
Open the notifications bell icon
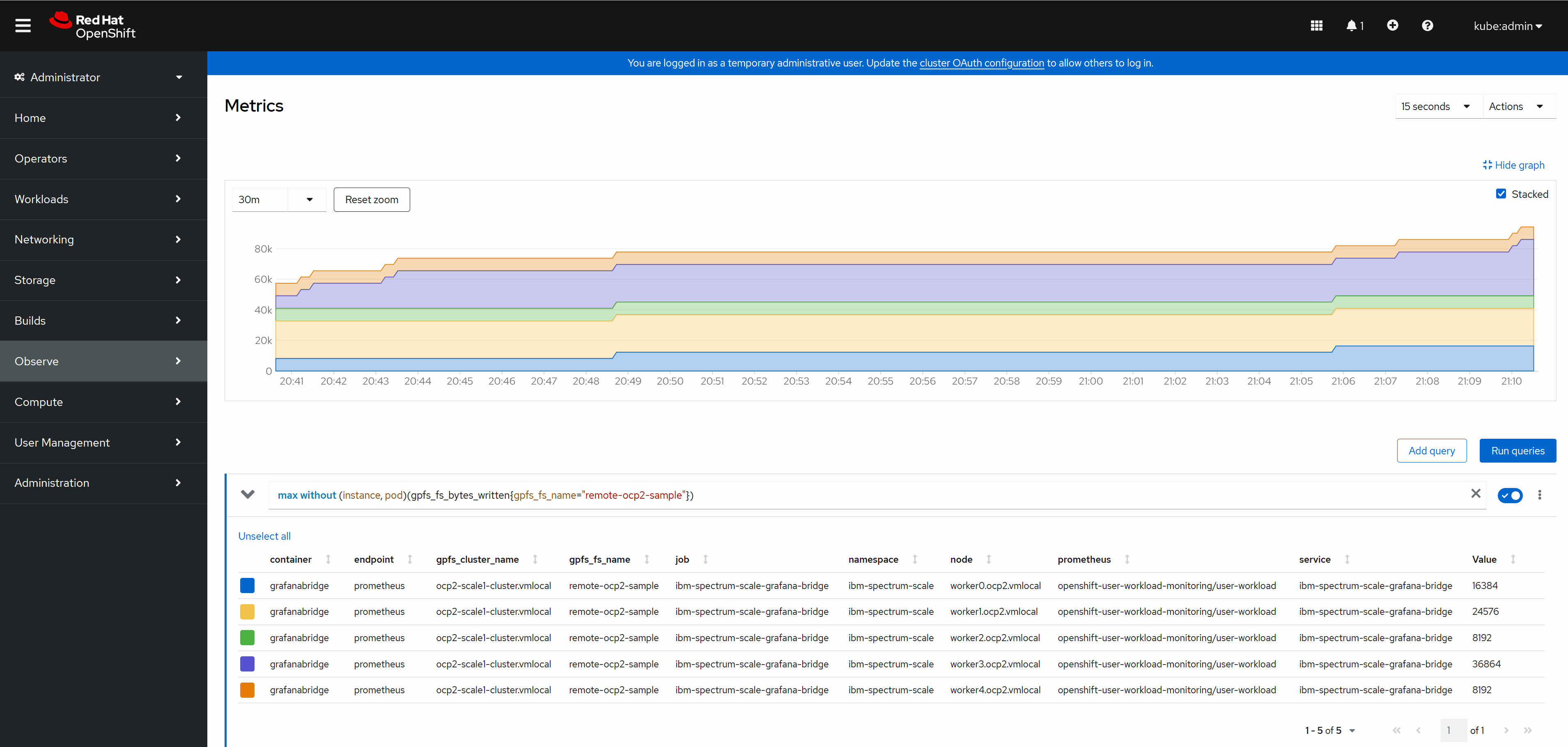coord(1352,25)
